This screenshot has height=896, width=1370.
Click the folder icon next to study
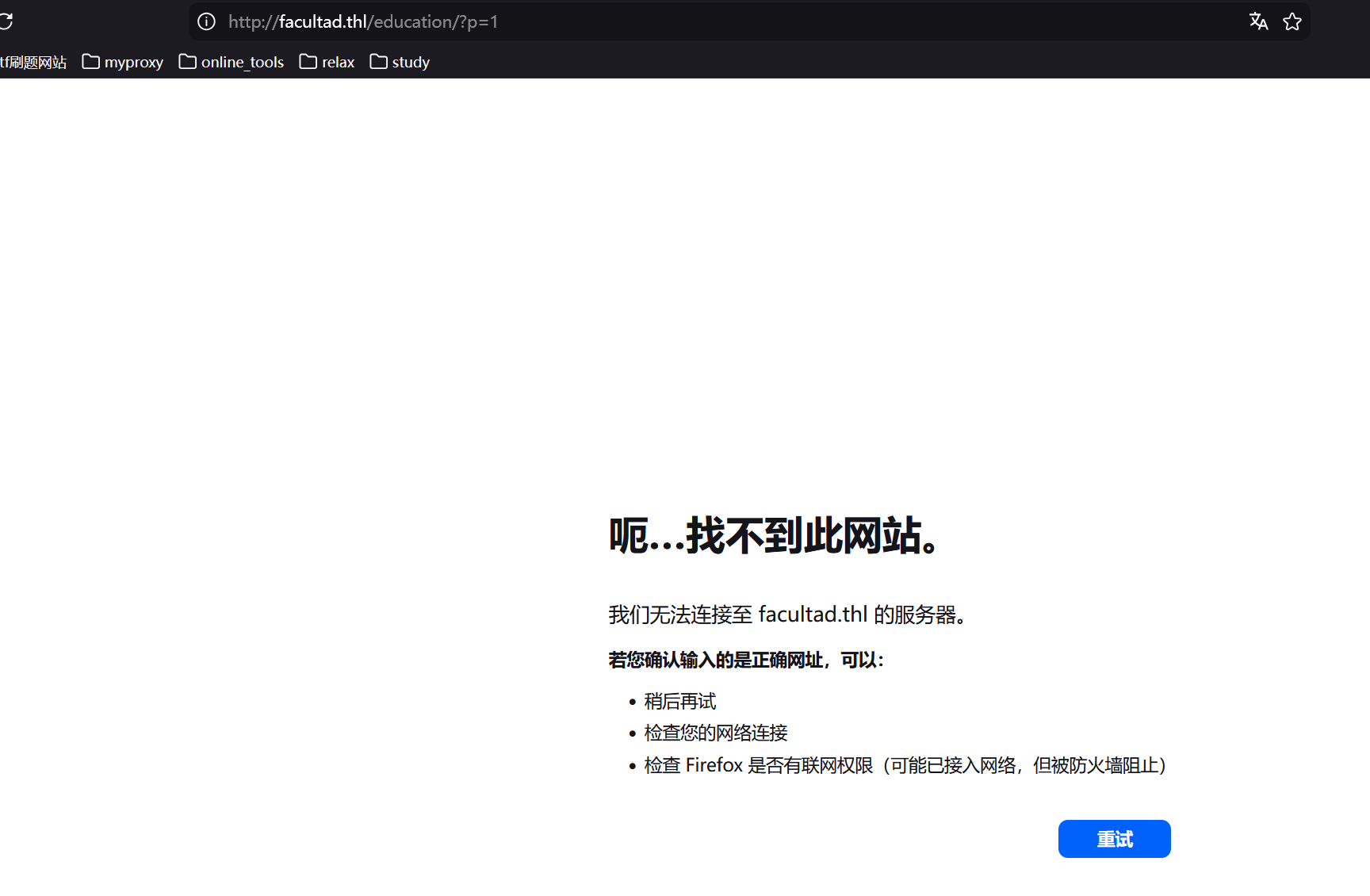tap(379, 62)
